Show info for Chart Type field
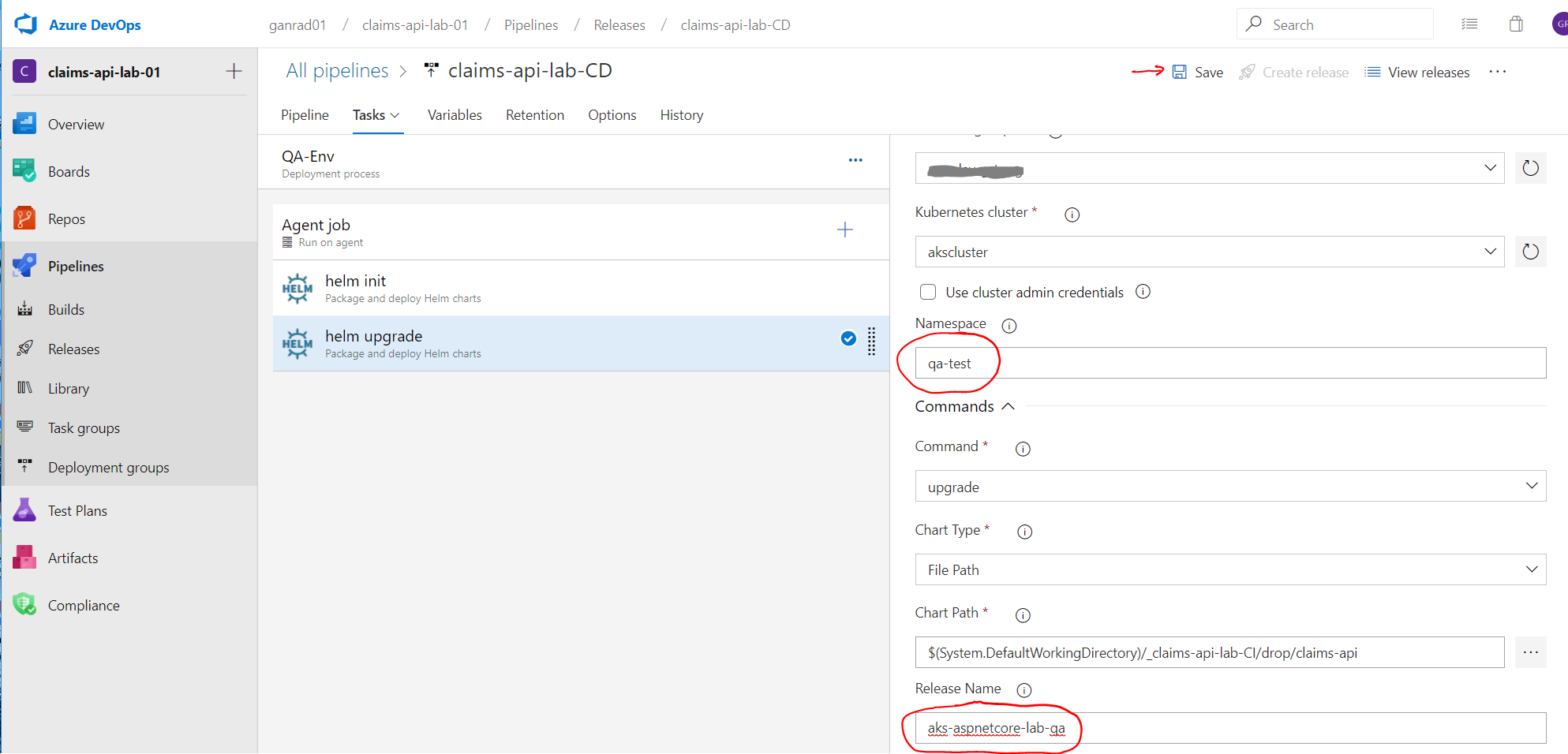Screen dimensions: 1568x754 [1024, 532]
